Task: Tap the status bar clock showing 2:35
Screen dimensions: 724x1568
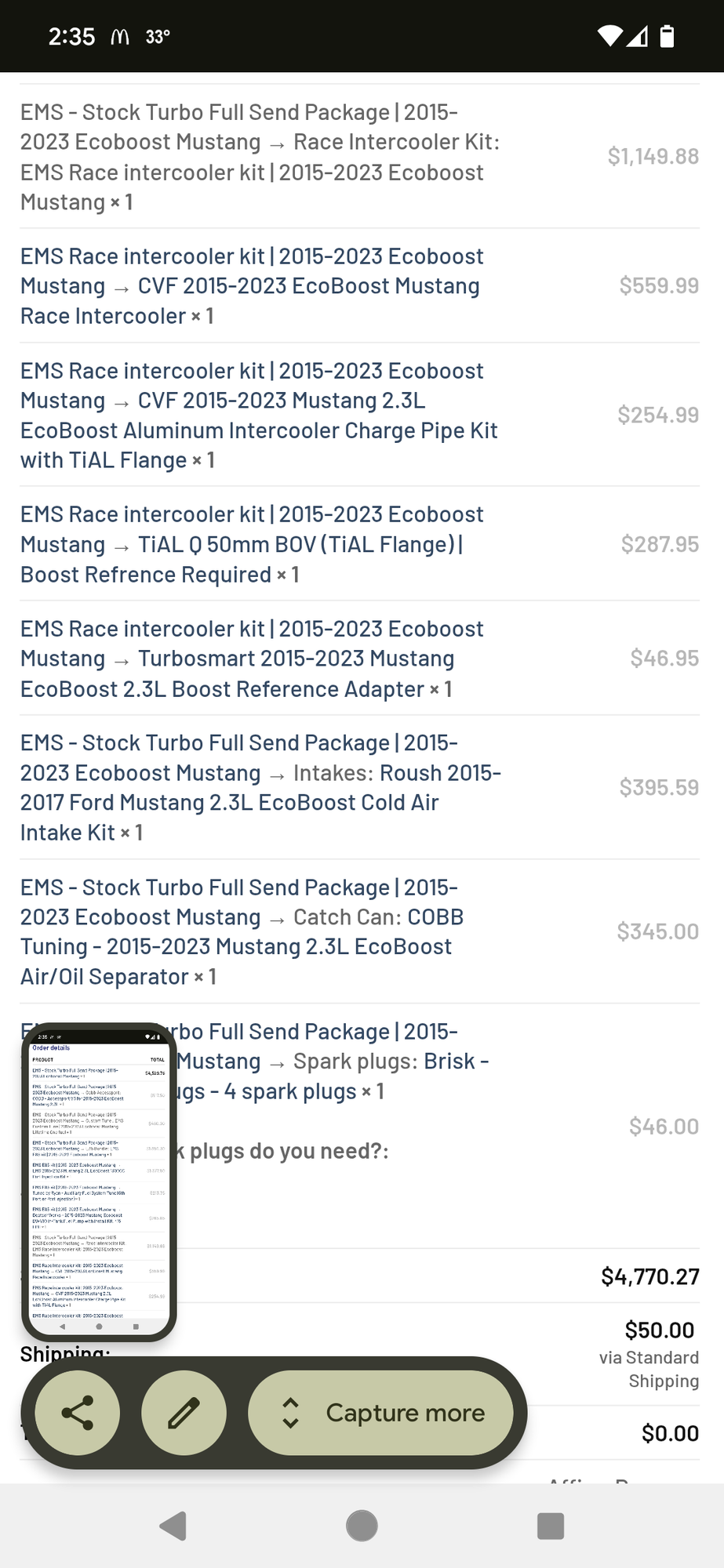Action: click(x=71, y=37)
